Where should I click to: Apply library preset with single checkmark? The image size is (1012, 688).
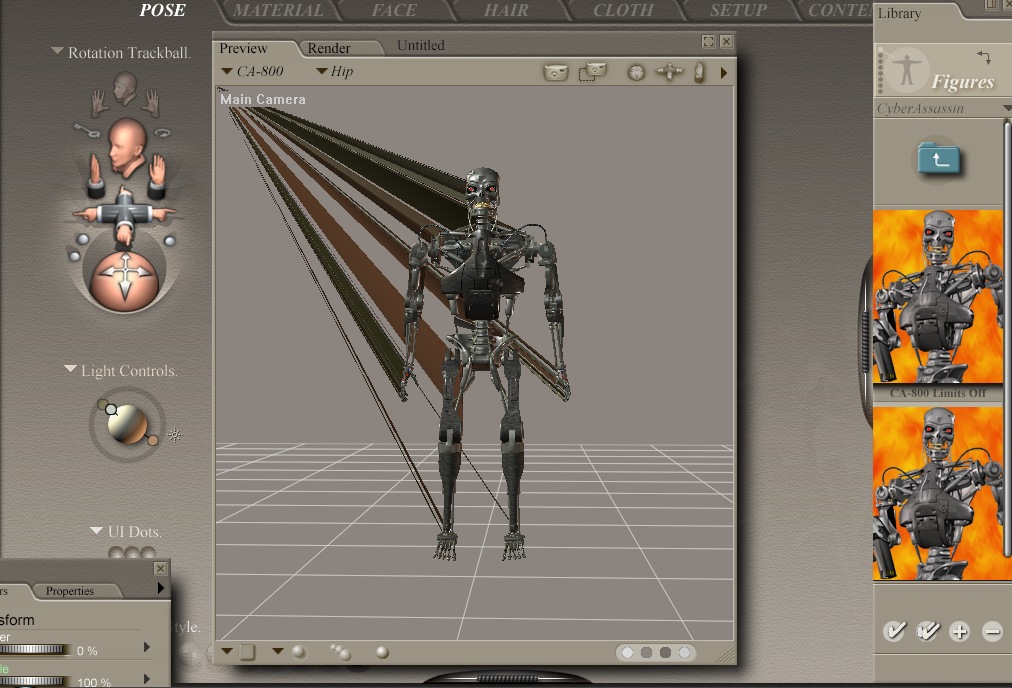[894, 631]
